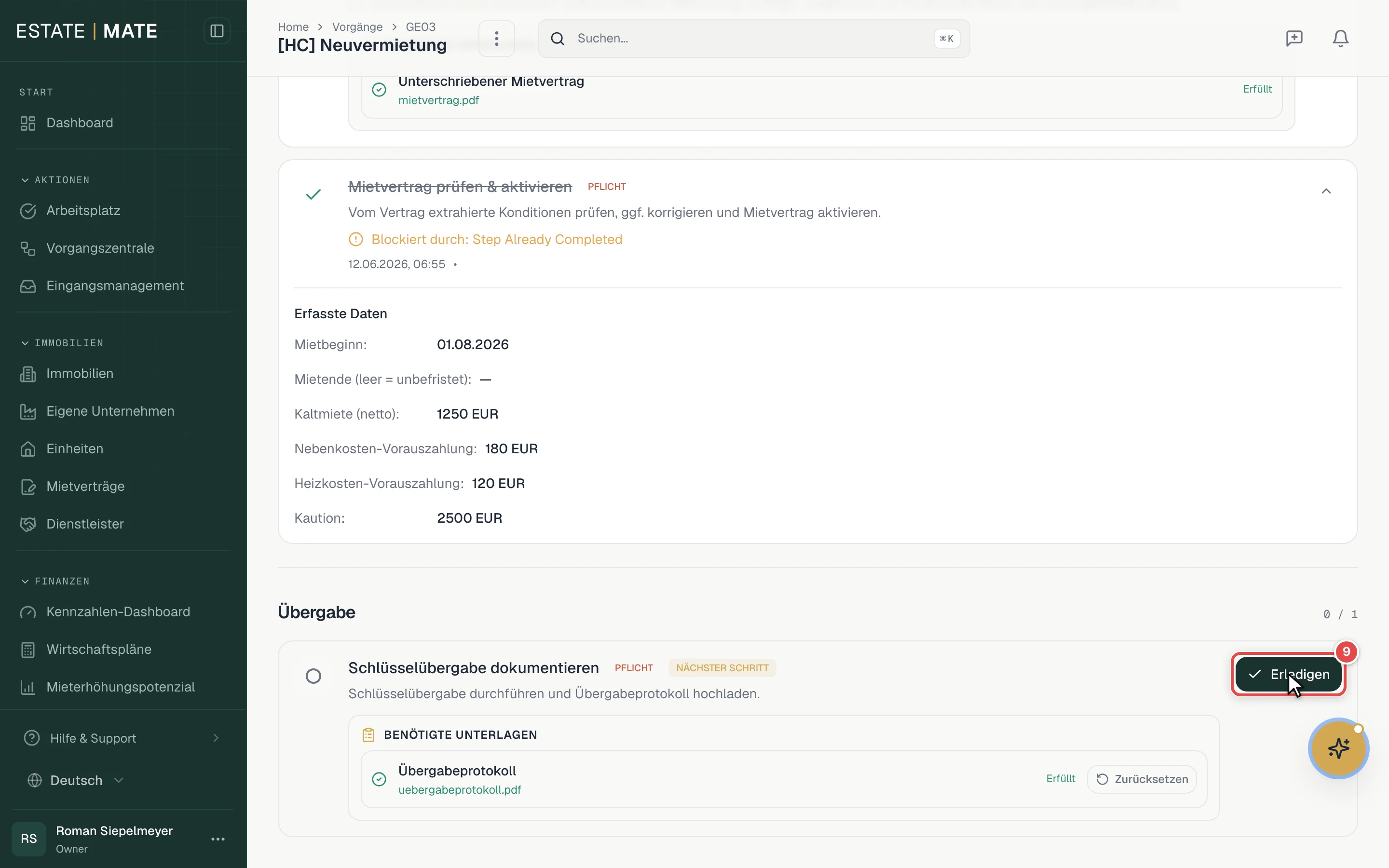Open Vorgangszentrale
The image size is (1389, 868).
(x=100, y=248)
